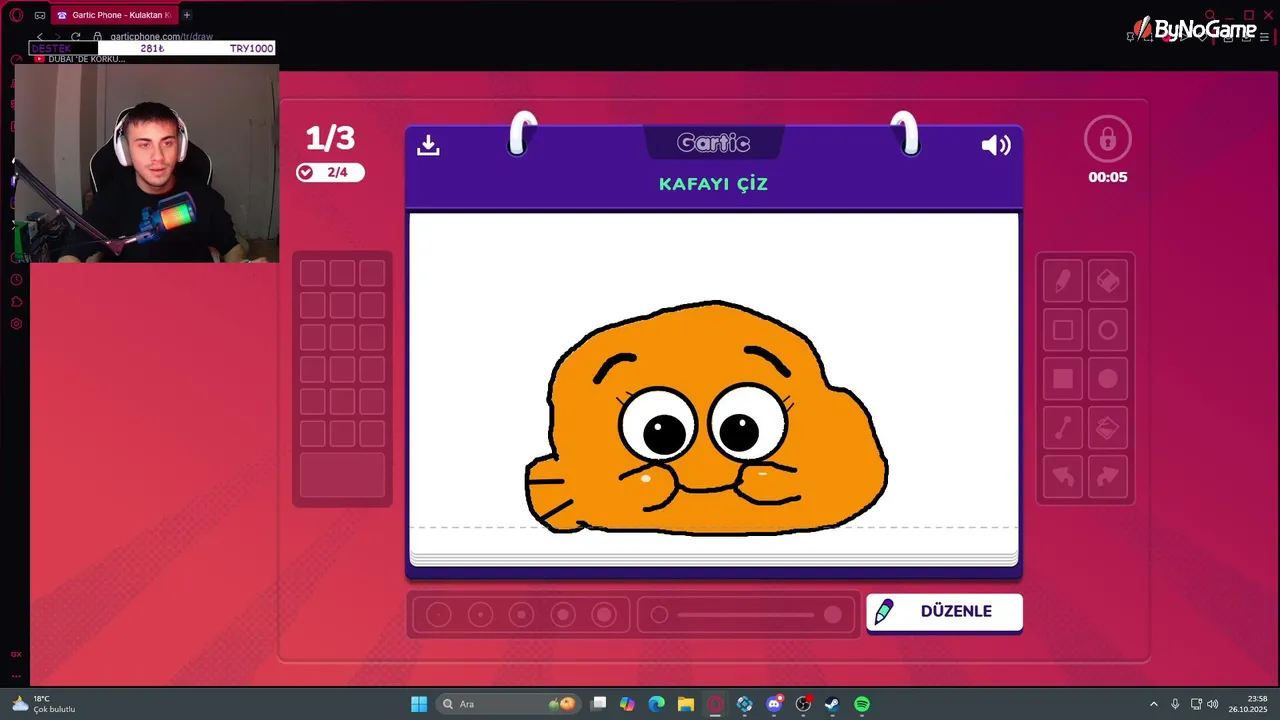Click the lock icon above the timer
Screen dimensions: 1280x720
(1108, 140)
